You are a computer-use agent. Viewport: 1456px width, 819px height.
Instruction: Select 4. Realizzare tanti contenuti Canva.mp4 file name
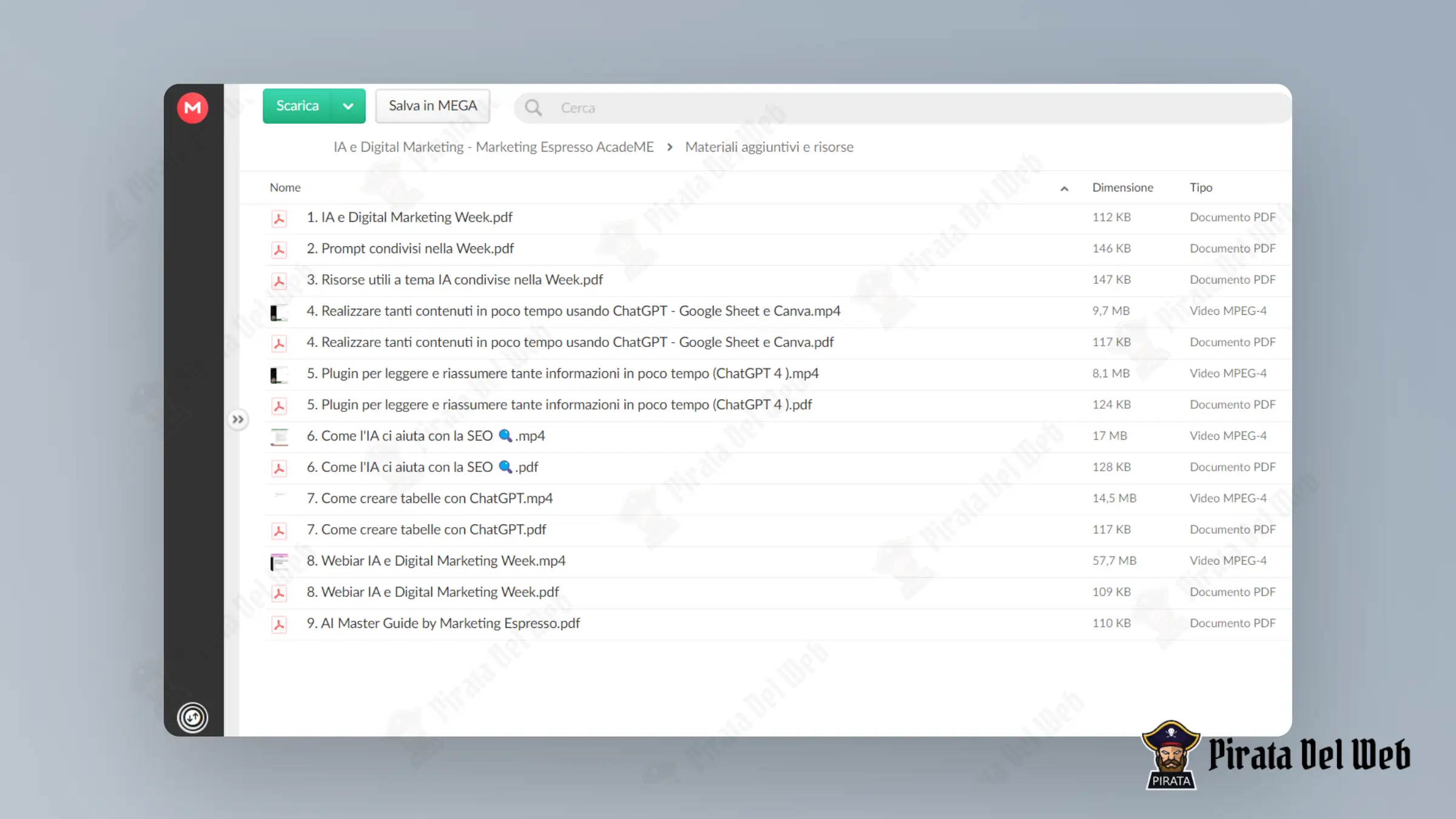pyautogui.click(x=573, y=311)
